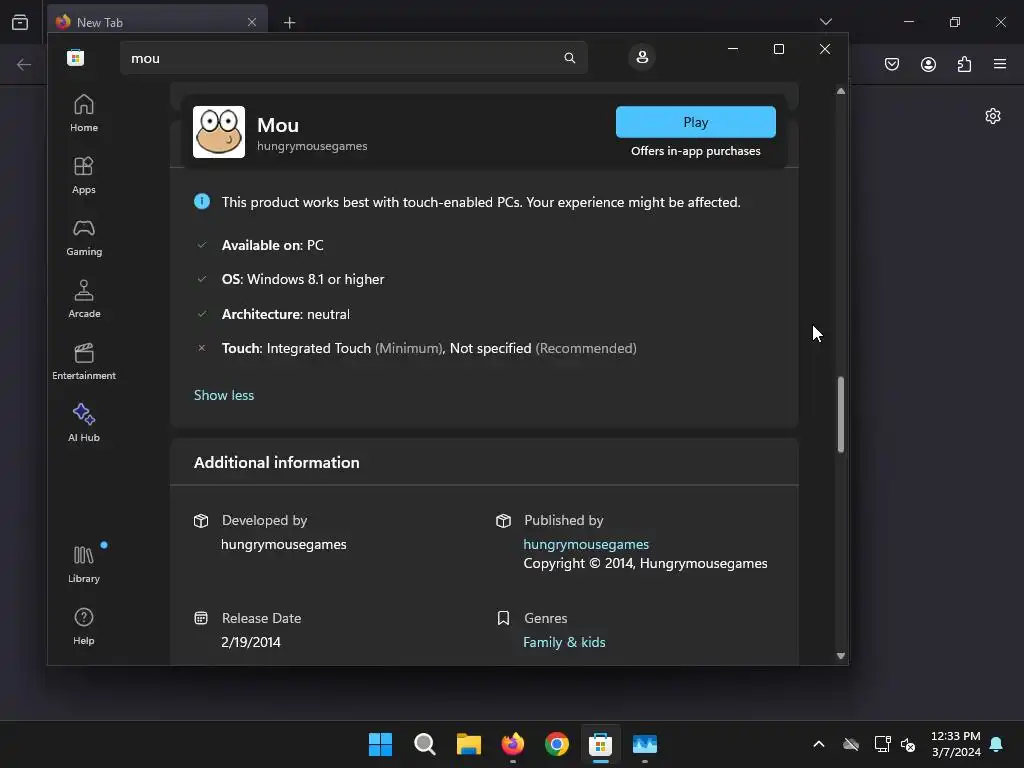
Task: Open hungrymousegames publisher link
Action: 586,544
